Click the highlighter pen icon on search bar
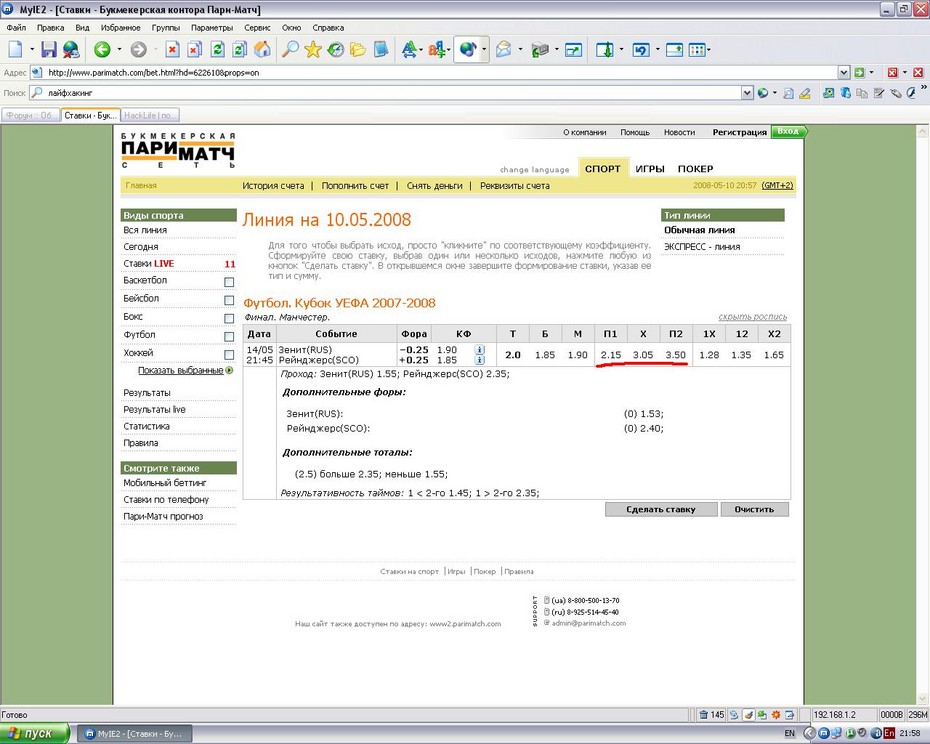 point(804,93)
